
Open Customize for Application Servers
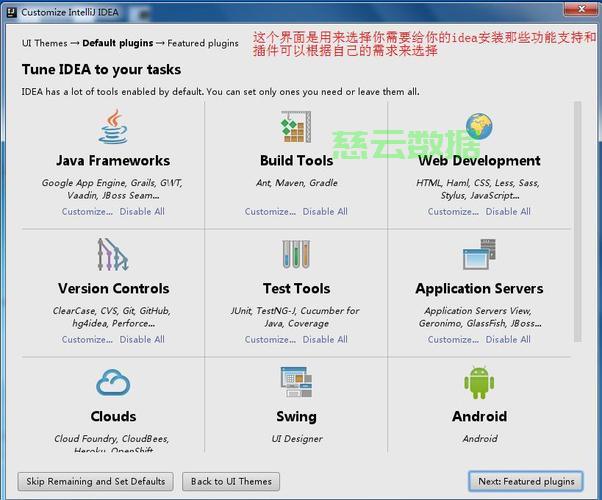(453, 339)
